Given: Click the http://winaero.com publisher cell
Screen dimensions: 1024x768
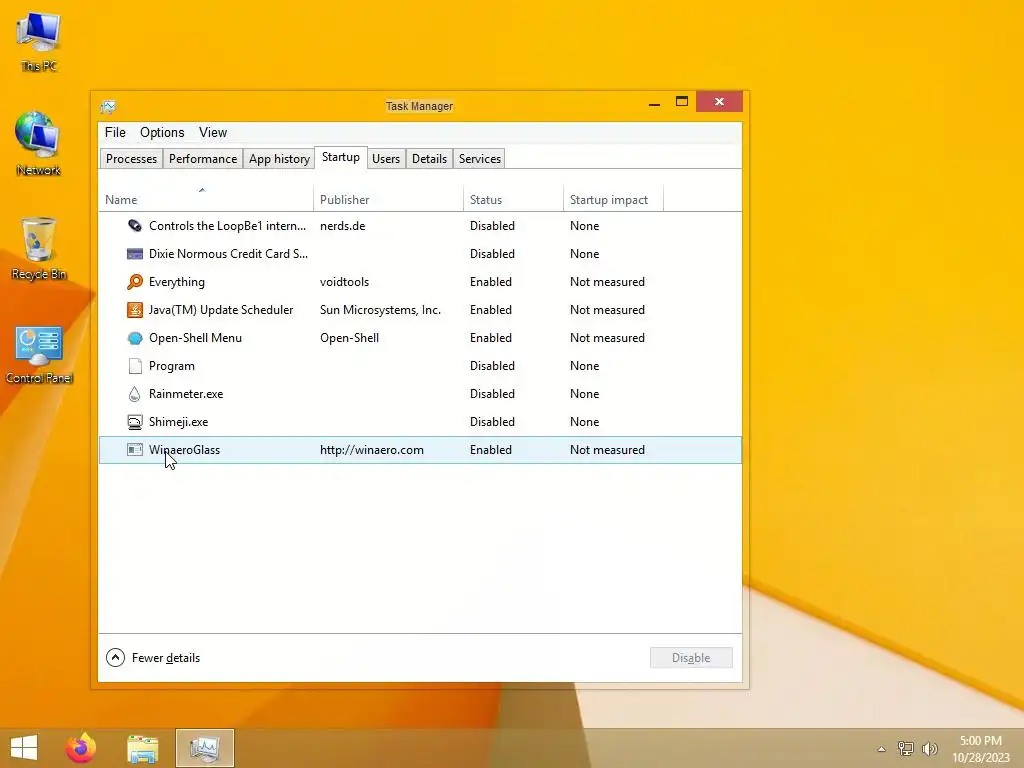Looking at the screenshot, I should 372,450.
